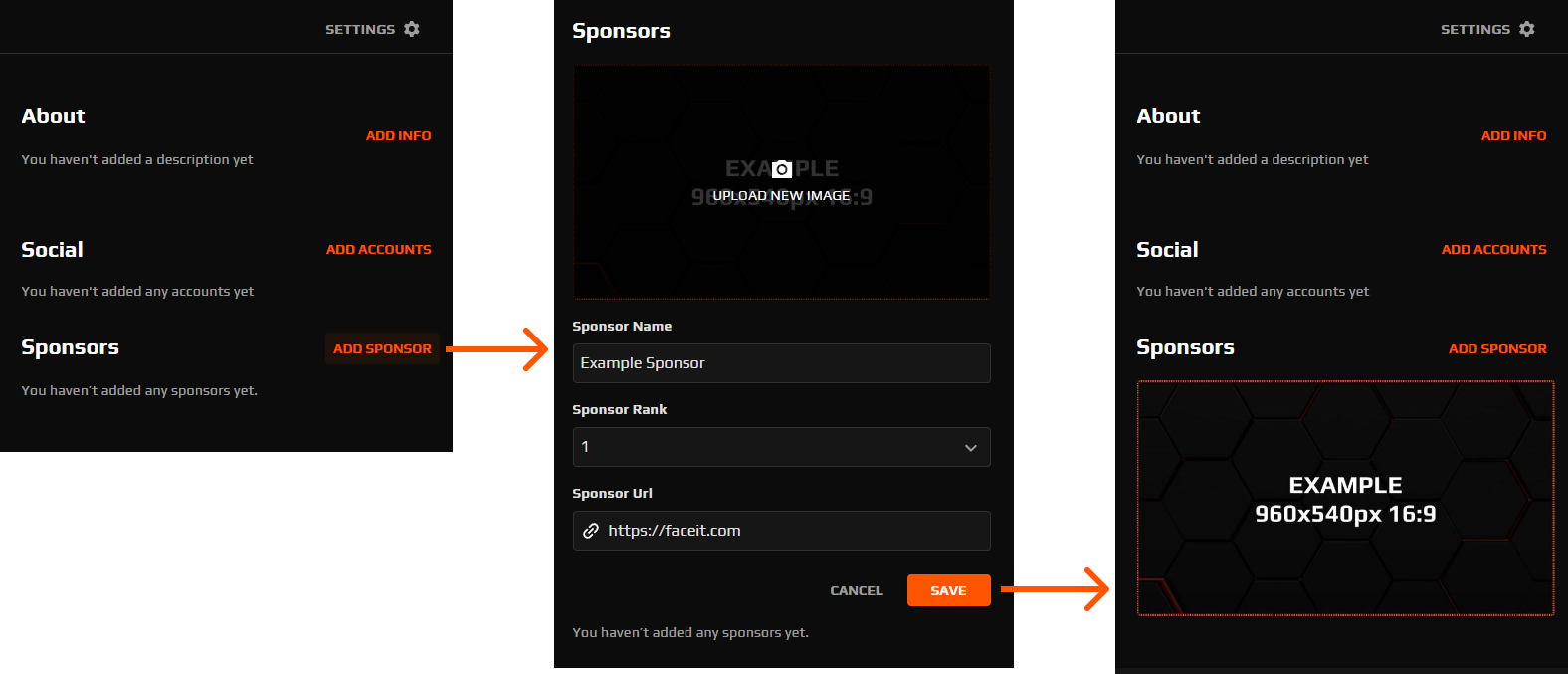Image resolution: width=1568 pixels, height=674 pixels.
Task: Expand the rank options list showing value 1
Action: (x=781, y=447)
